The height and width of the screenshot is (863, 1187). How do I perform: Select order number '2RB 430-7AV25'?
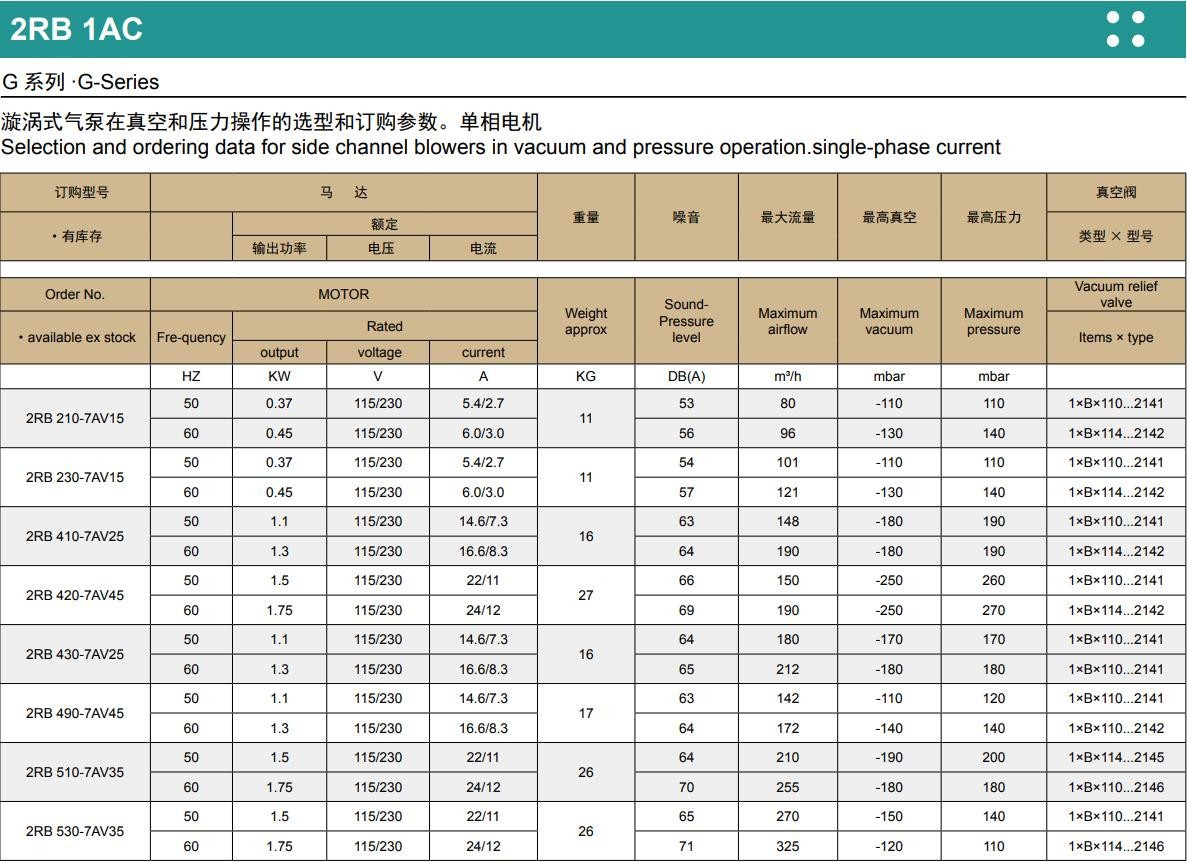point(75,654)
